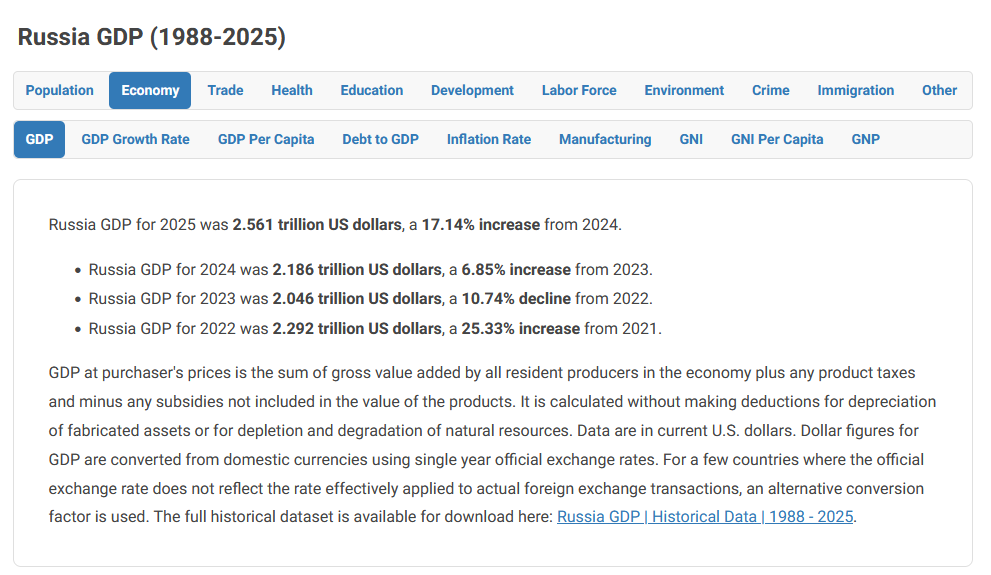Click the '2.186 trillion US dollars' 2024 value

coord(356,270)
